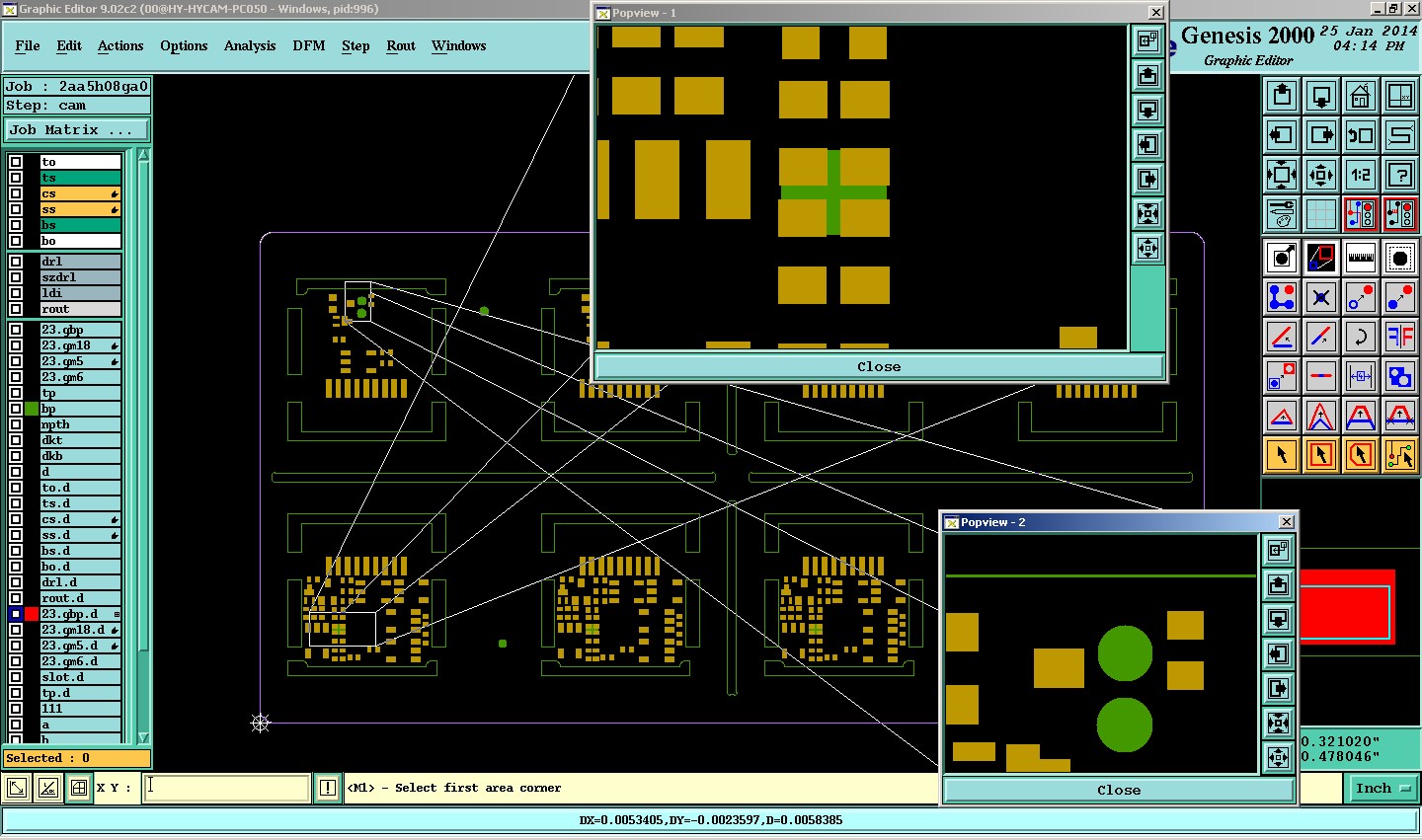The image size is (1422, 840).
Task: Open the File menu
Action: point(28,45)
